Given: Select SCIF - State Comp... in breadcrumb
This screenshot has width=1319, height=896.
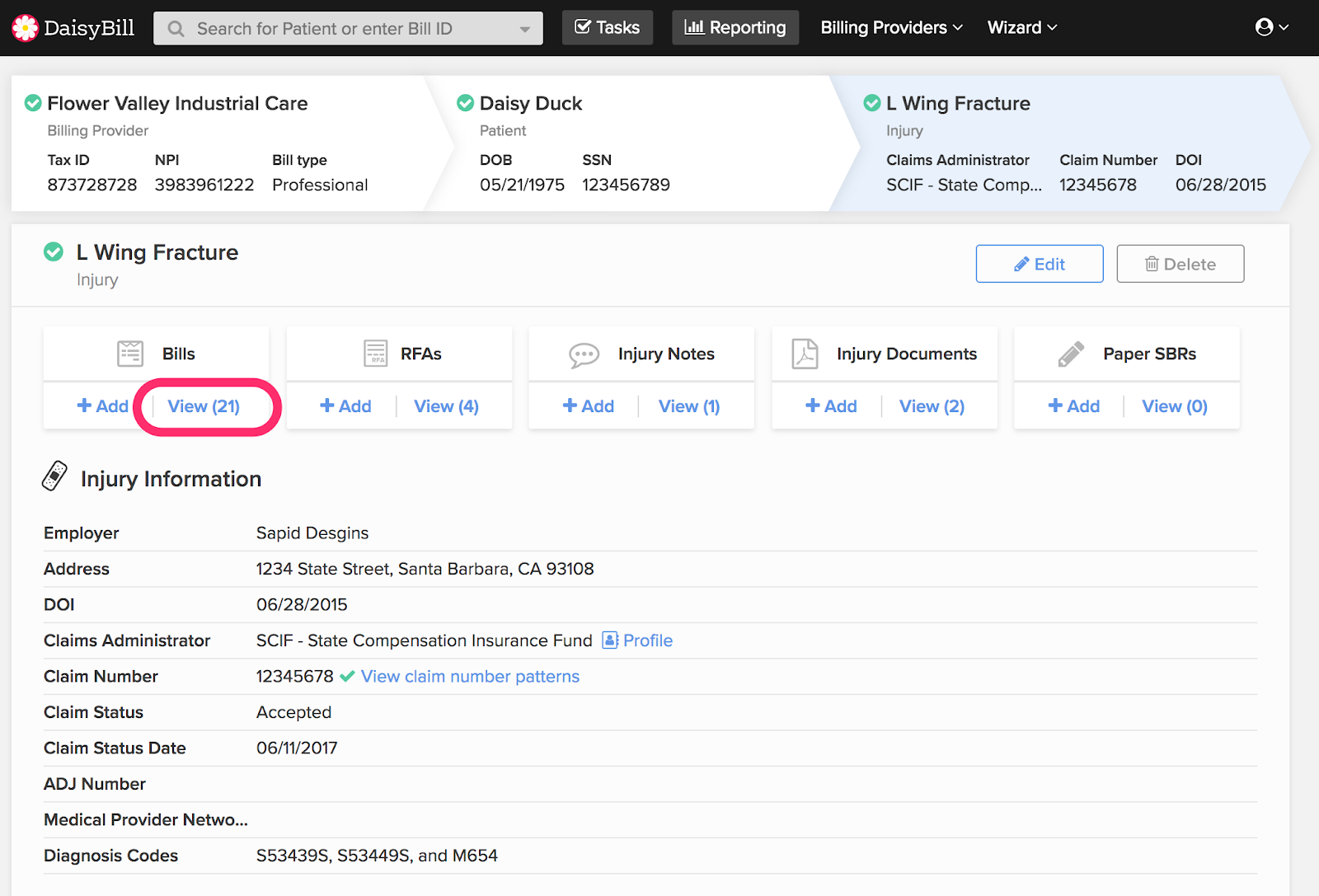Looking at the screenshot, I should 964,185.
